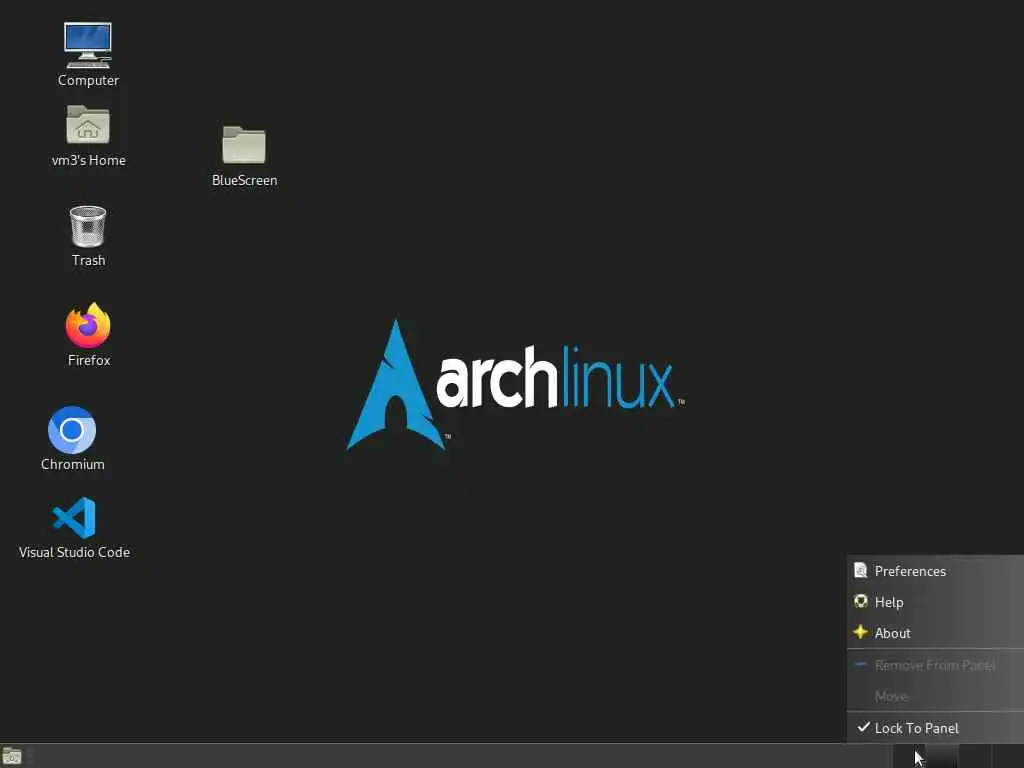
Task: Select the vm3's Home folder icon
Action: click(x=88, y=136)
